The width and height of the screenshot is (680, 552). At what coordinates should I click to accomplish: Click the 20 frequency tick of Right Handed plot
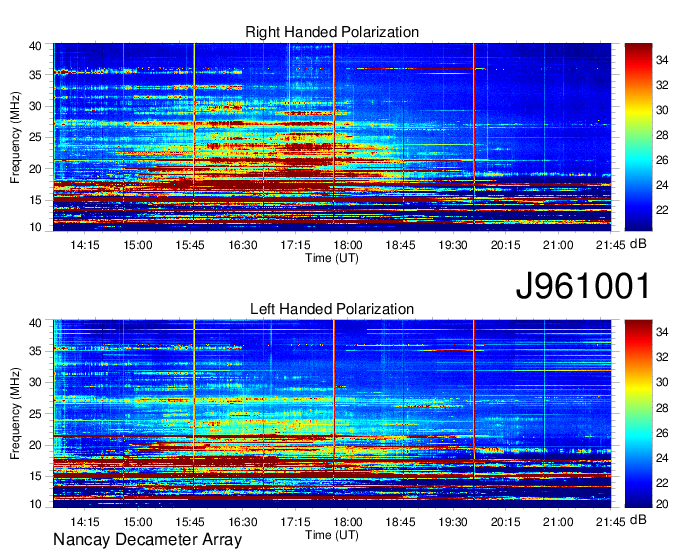click(36, 169)
